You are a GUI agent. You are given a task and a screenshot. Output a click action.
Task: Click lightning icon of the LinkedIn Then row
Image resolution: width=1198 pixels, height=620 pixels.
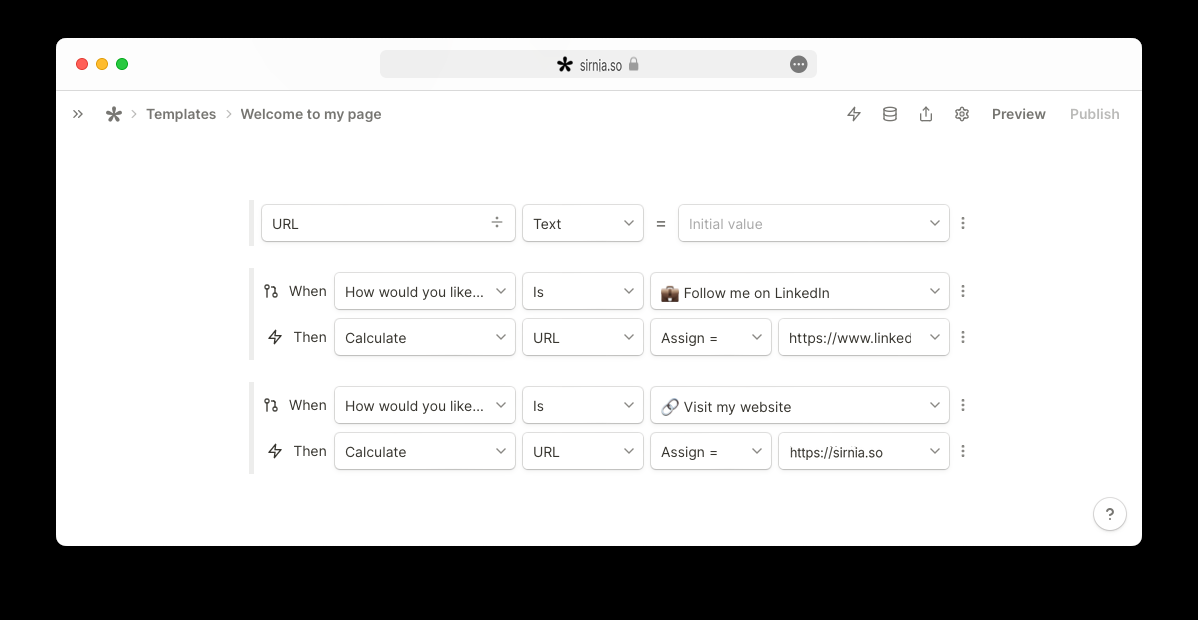tap(275, 337)
